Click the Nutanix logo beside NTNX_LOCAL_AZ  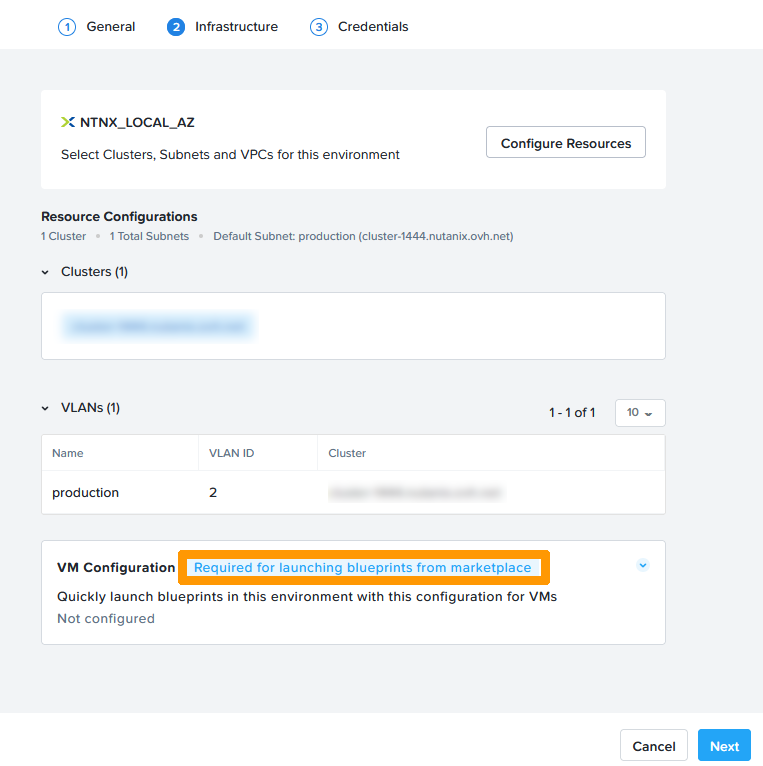68,122
